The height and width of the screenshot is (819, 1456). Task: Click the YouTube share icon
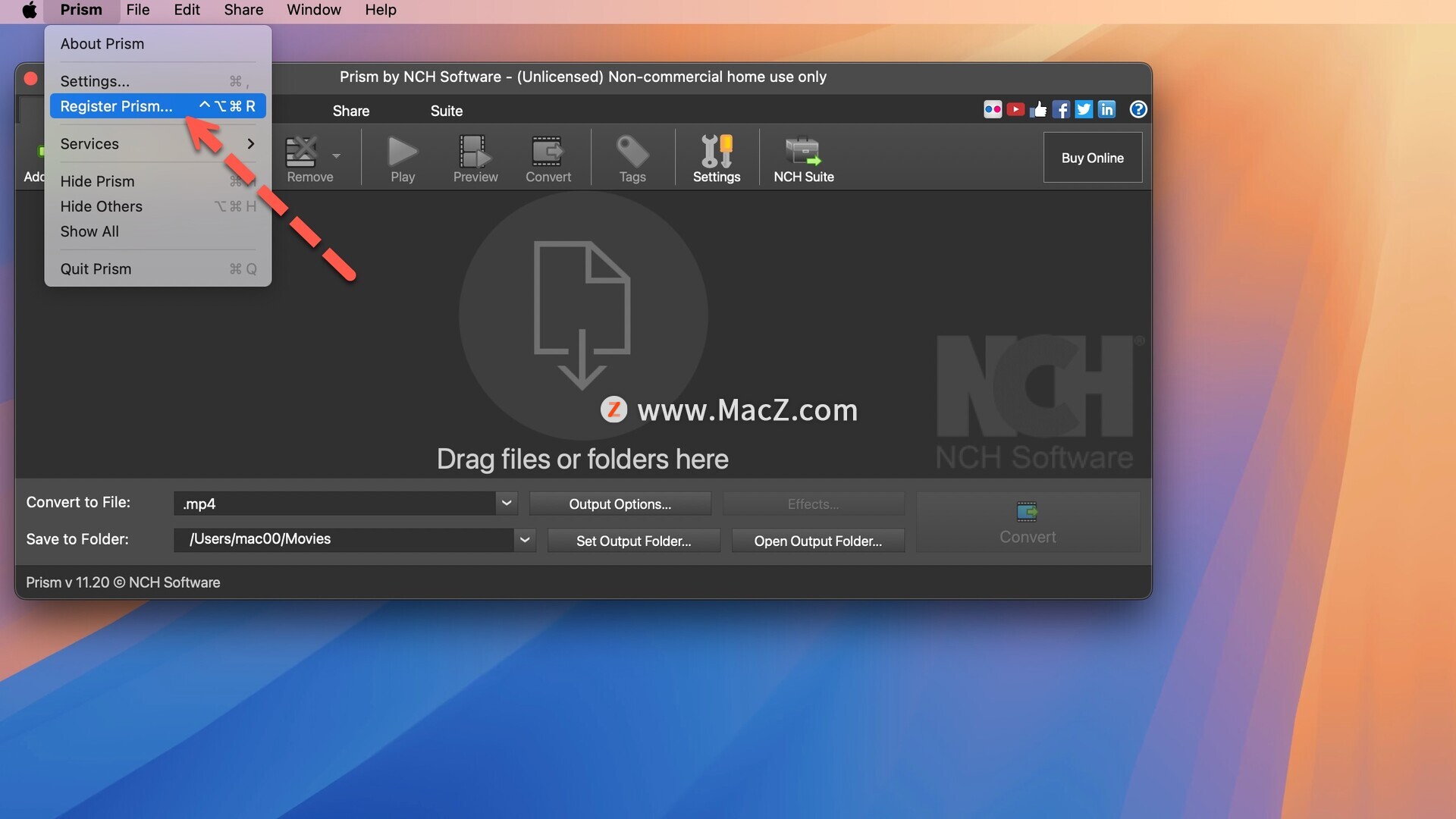tap(1015, 109)
